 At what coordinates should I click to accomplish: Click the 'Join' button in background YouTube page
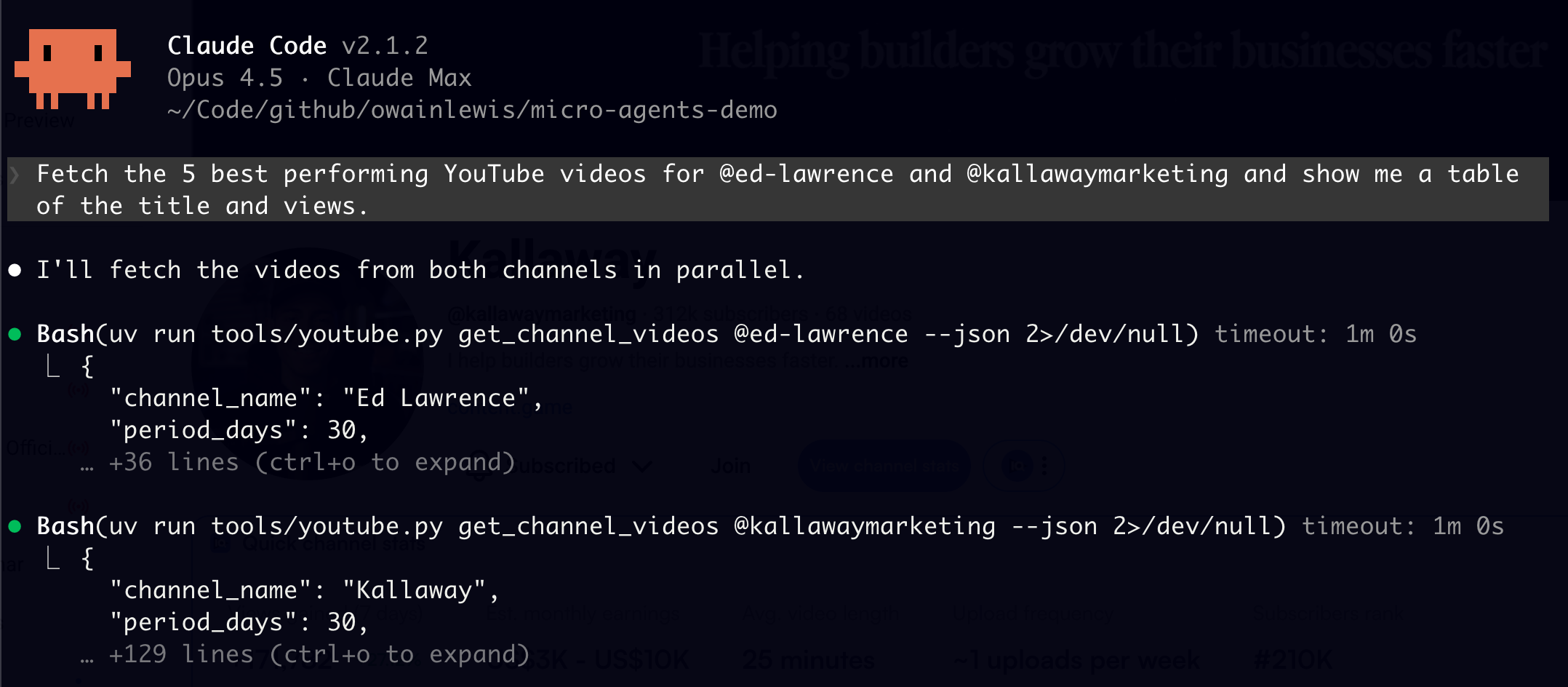tap(730, 466)
